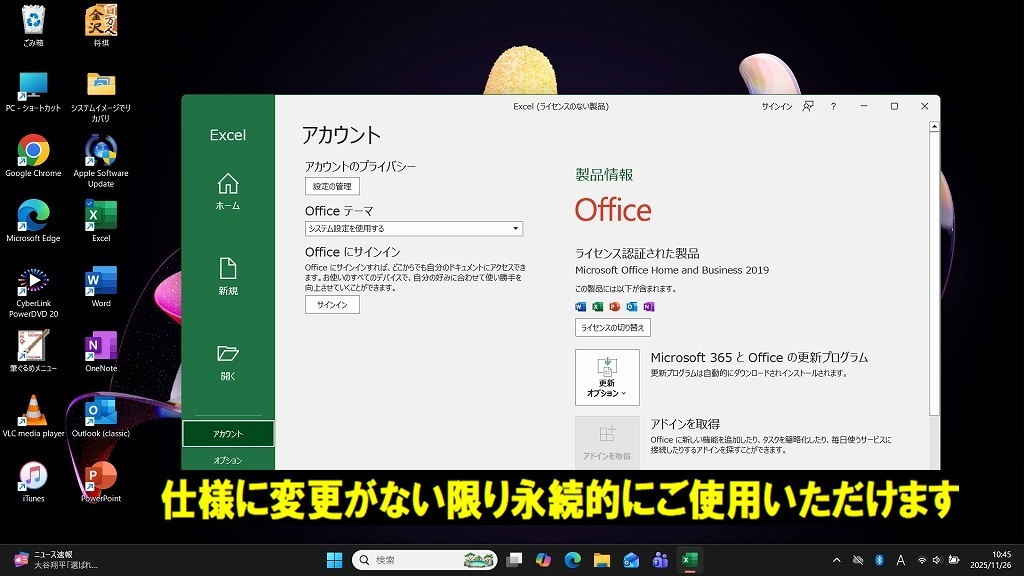Viewport: 1024px width, 576px height.
Task: Click the 設定の管理 button
Action: 332,186
